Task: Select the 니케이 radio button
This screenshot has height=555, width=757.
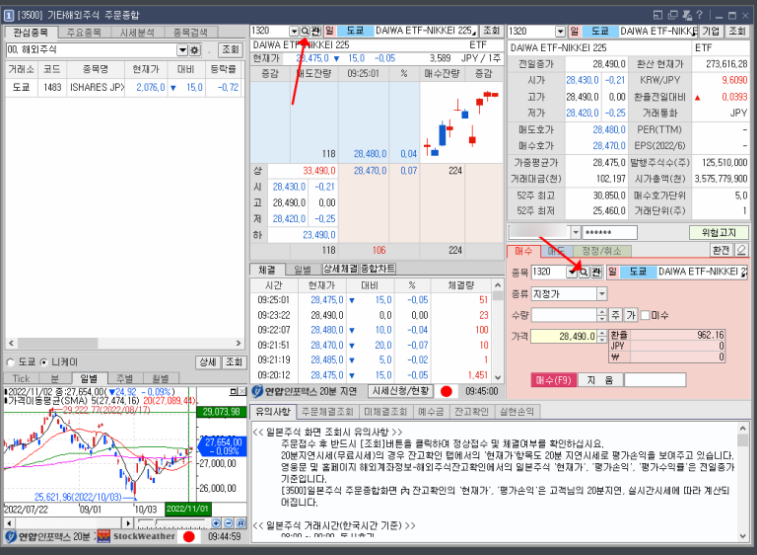Action: point(44,362)
